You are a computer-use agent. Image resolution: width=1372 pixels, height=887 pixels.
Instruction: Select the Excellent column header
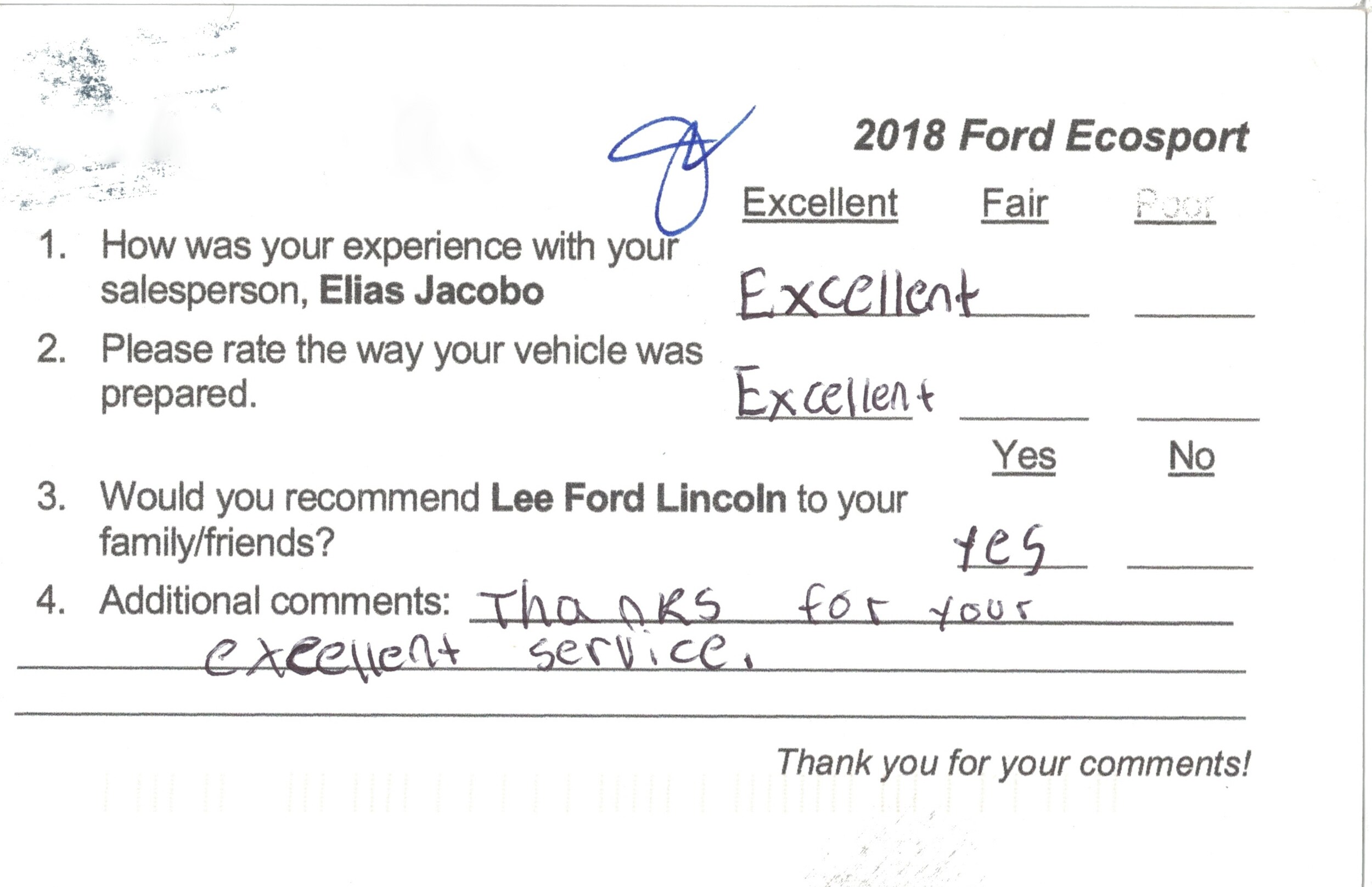[x=820, y=204]
